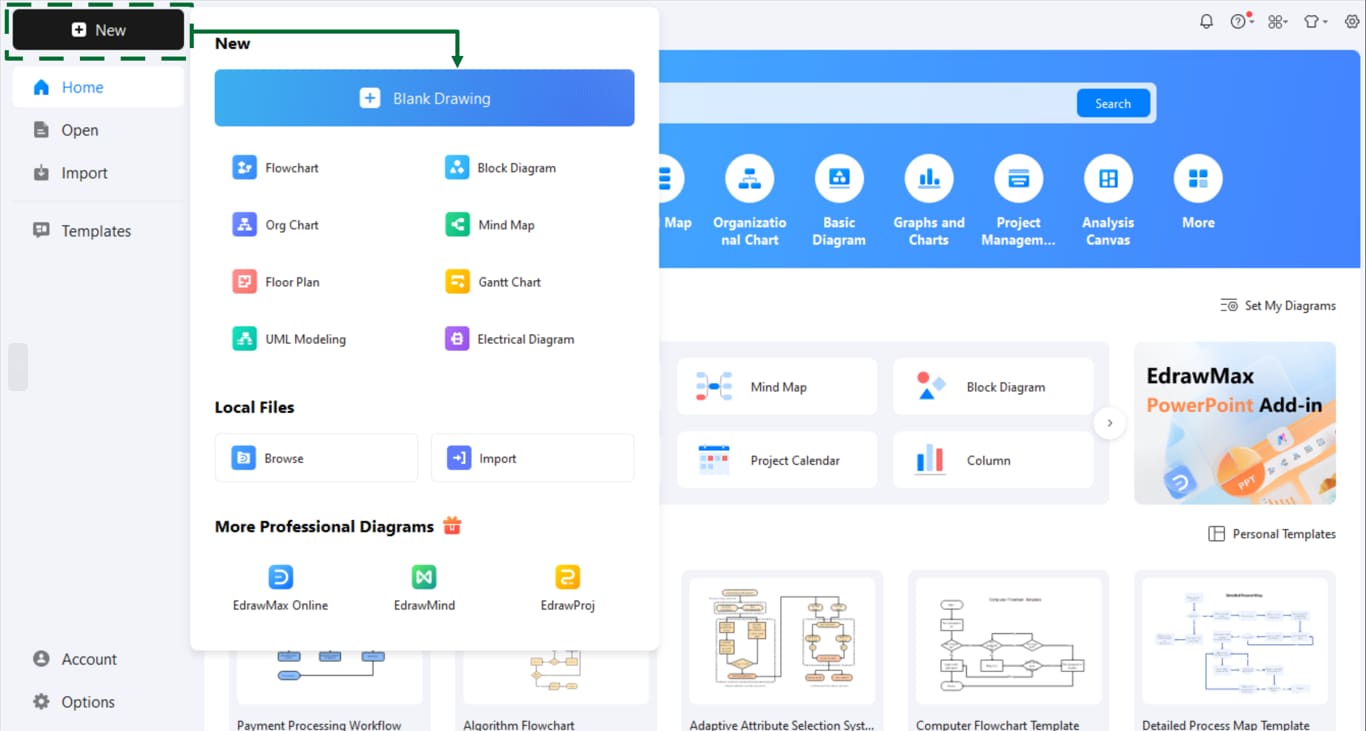Show next diagram types with arrow
This screenshot has height=731, width=1366.
click(x=1109, y=423)
